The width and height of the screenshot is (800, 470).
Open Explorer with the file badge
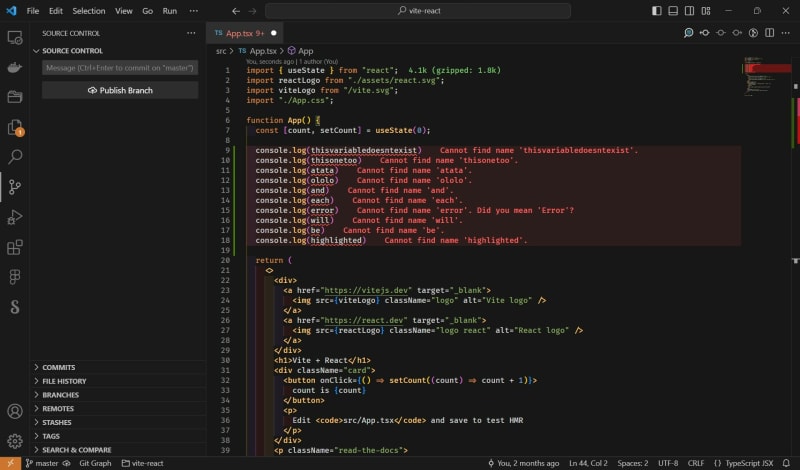[x=15, y=127]
